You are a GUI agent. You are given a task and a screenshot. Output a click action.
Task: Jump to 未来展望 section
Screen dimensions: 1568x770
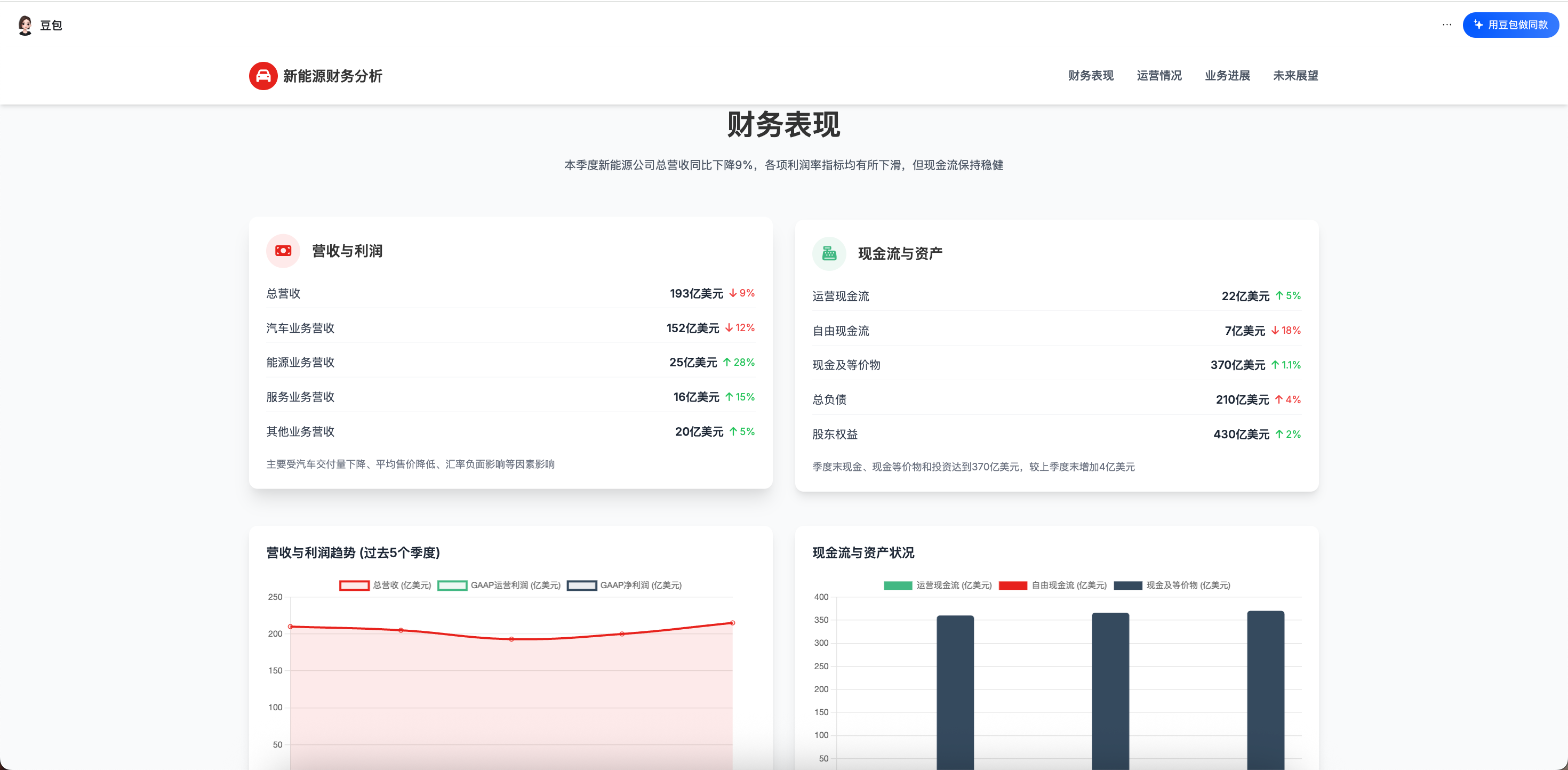(x=1295, y=76)
